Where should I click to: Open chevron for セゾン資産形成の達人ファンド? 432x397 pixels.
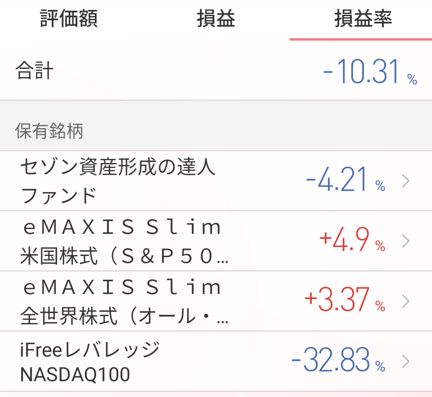click(x=406, y=181)
